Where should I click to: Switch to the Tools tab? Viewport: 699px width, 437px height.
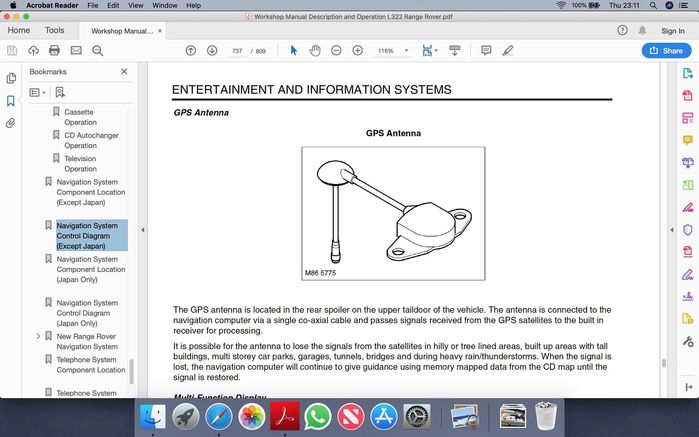[54, 30]
